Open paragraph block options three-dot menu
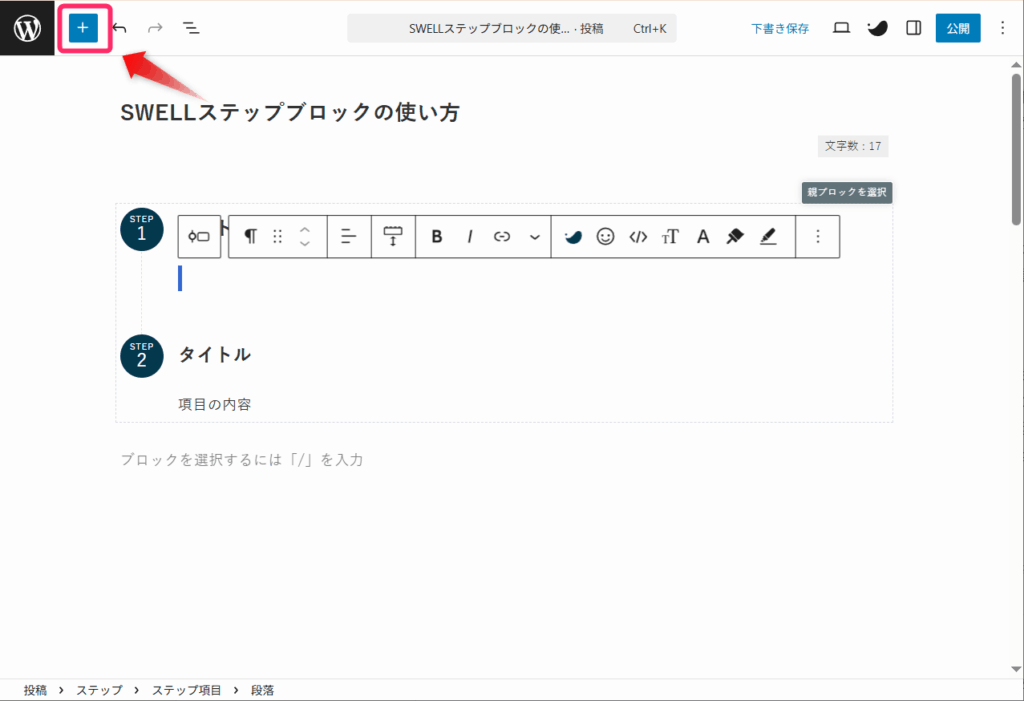The image size is (1024, 701). coord(817,237)
